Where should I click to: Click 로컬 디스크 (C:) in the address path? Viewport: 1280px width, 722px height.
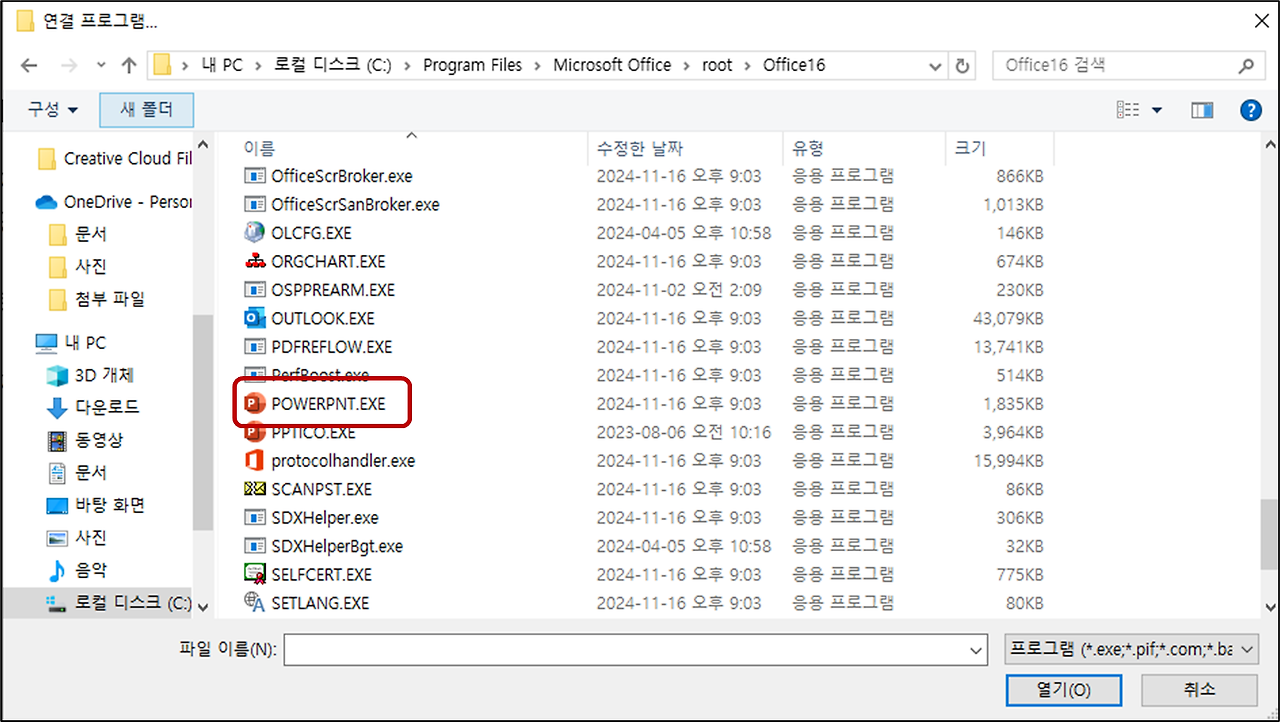pyautogui.click(x=332, y=65)
